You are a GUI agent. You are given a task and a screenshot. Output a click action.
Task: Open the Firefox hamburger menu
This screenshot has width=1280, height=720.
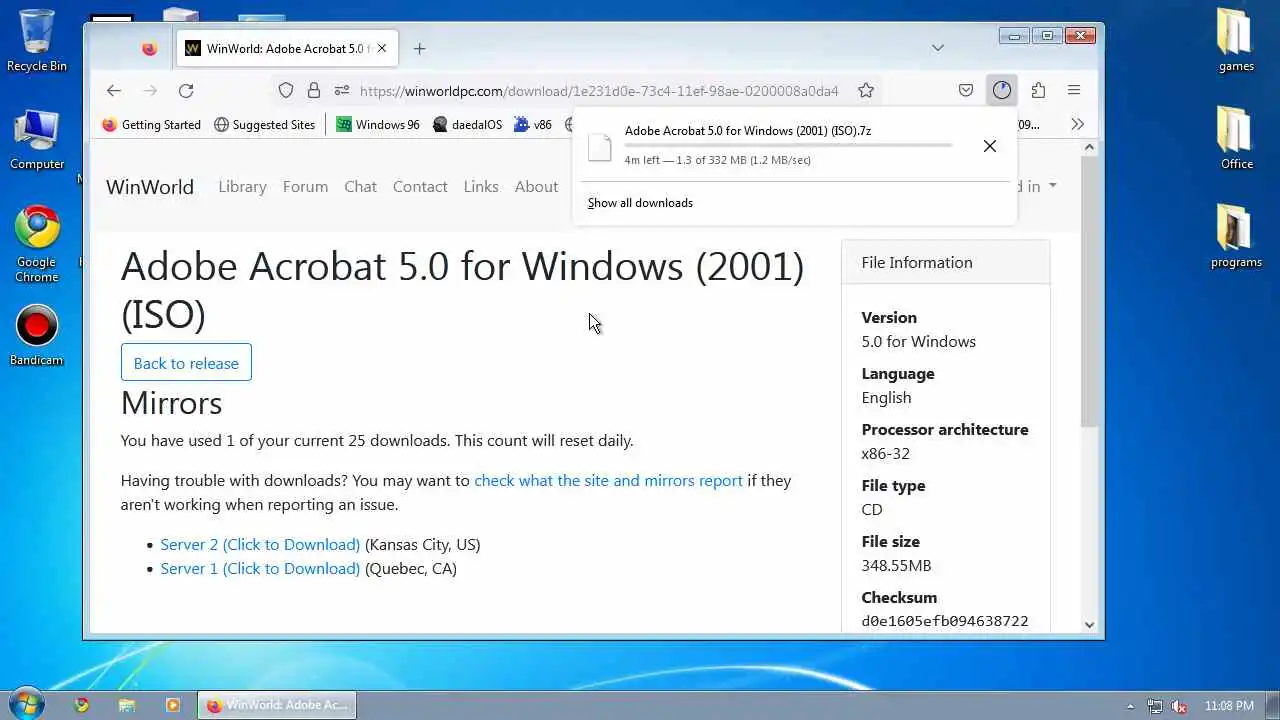point(1074,90)
